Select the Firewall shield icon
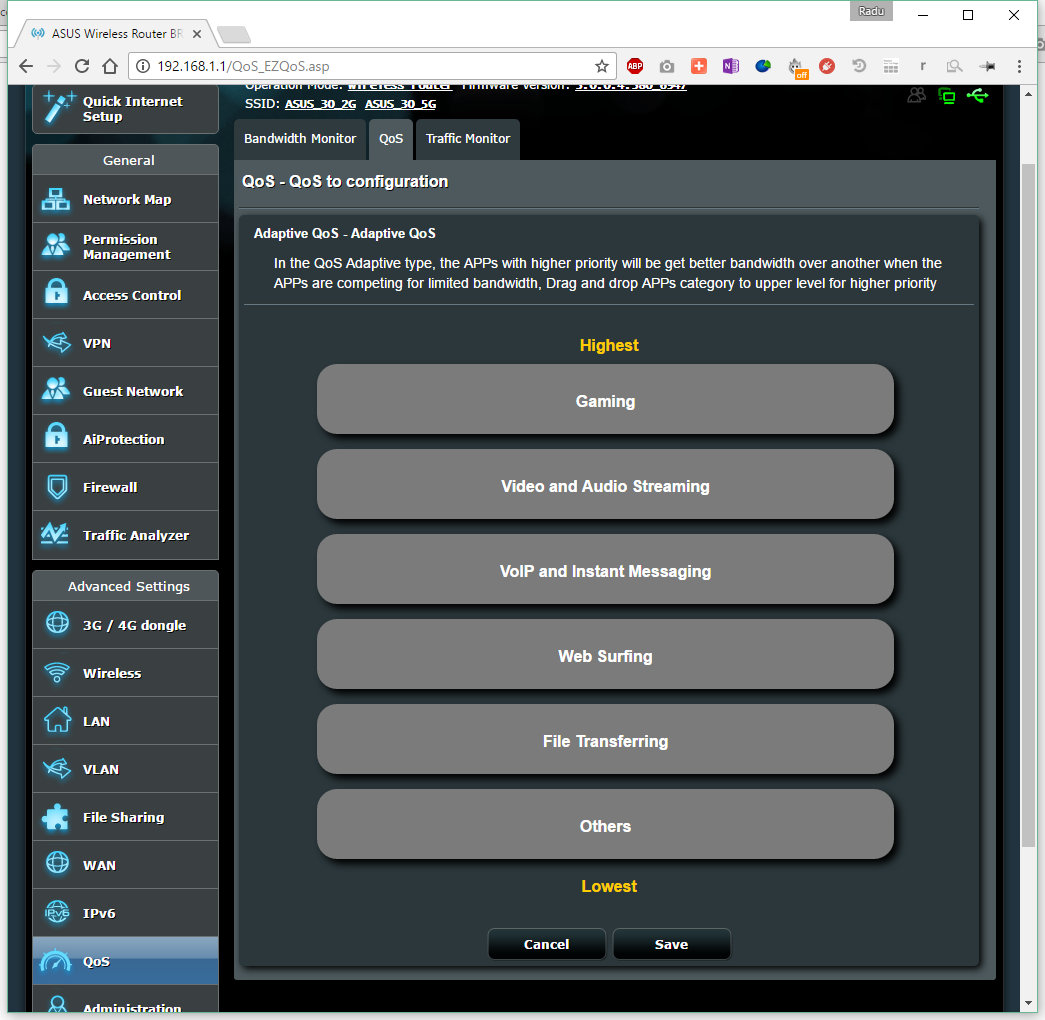 coord(56,487)
